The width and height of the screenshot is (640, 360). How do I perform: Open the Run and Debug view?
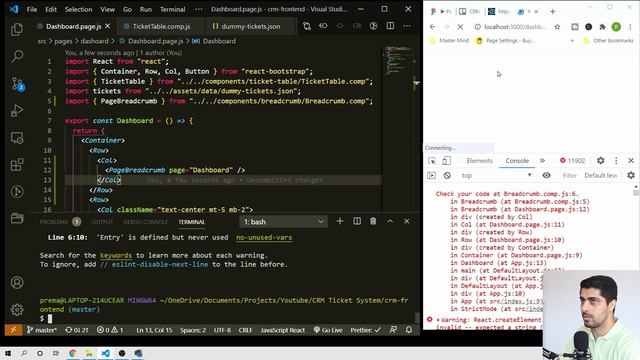[x=17, y=111]
